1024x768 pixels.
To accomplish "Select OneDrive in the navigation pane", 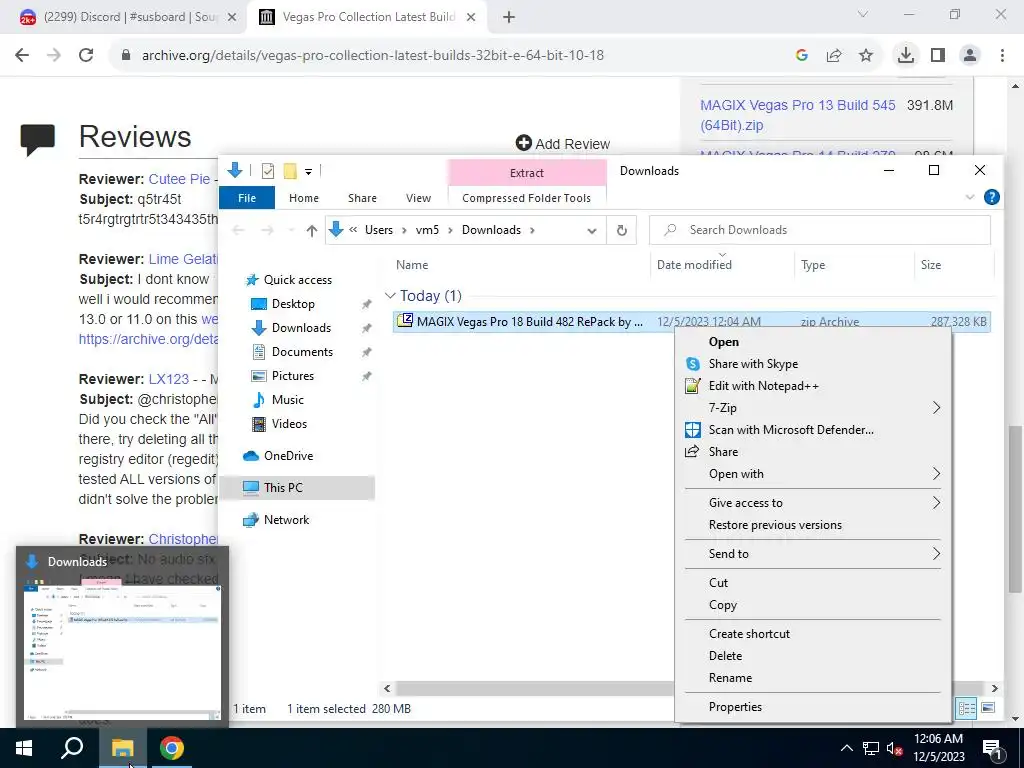I will 288,456.
